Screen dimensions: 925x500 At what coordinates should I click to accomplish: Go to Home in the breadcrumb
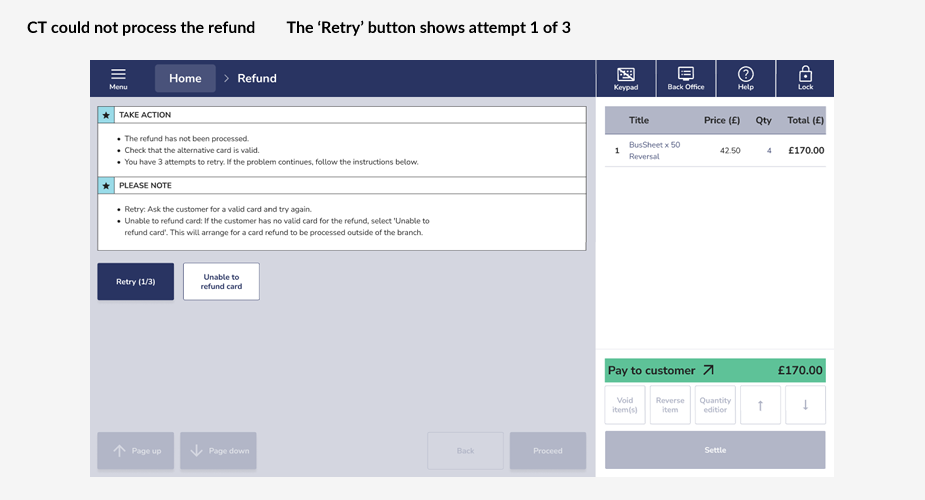click(185, 78)
